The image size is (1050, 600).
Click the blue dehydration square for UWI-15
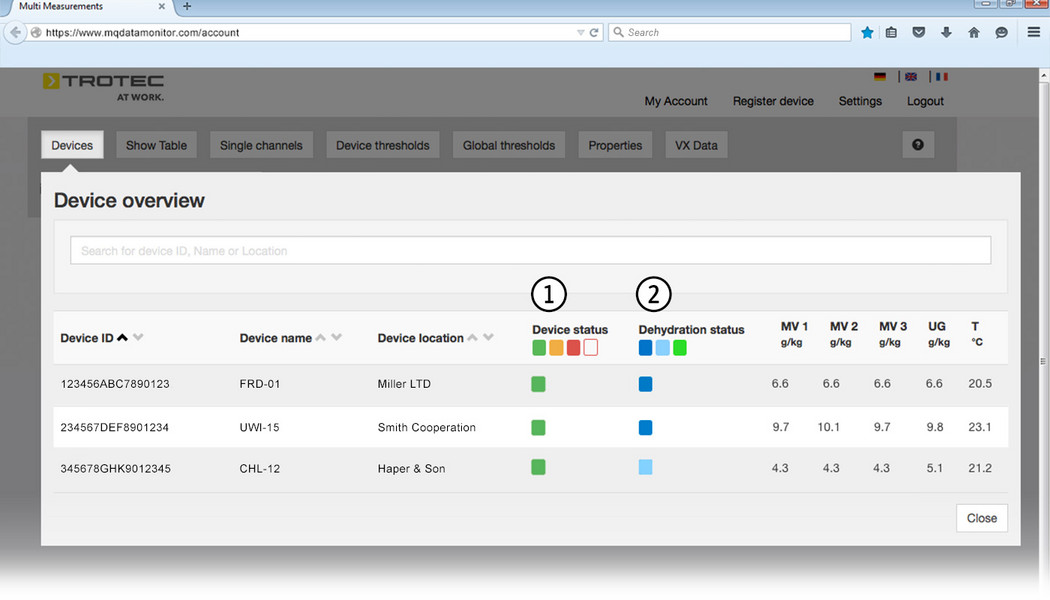click(x=646, y=427)
